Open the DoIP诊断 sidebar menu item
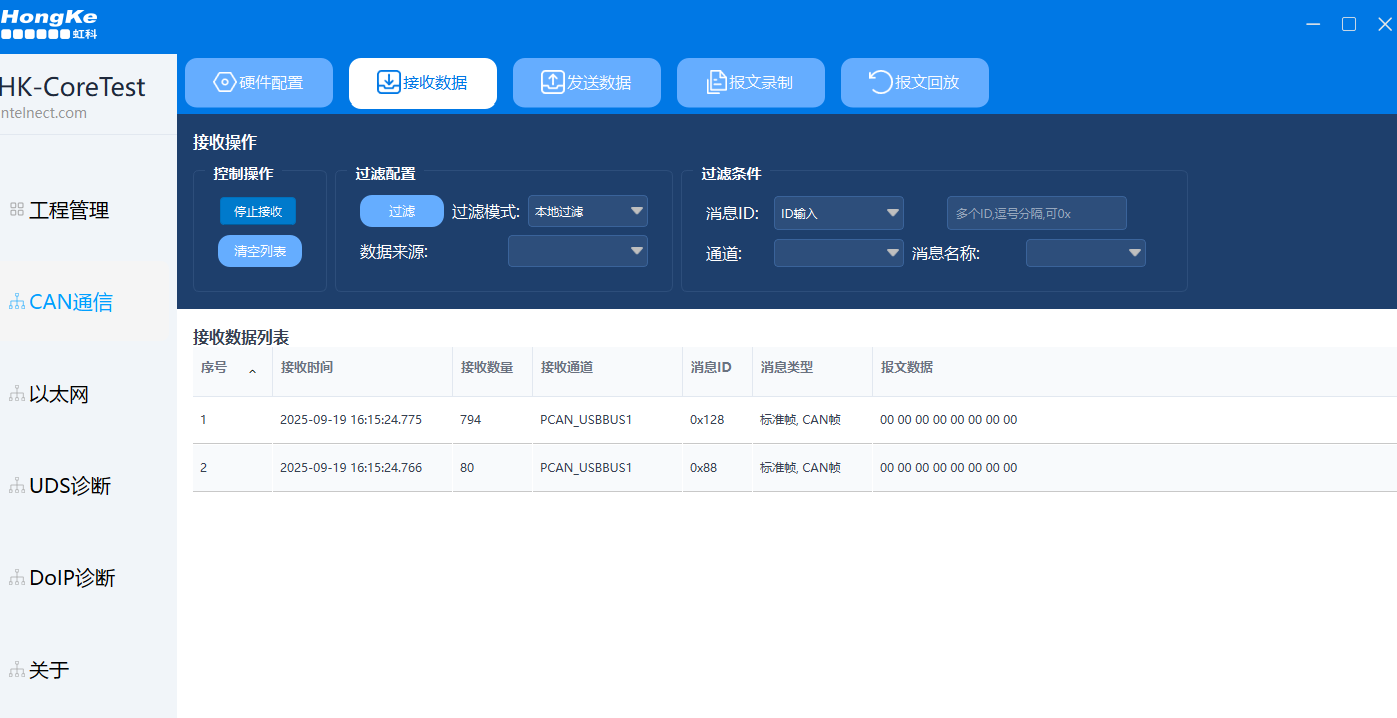This screenshot has height=718, width=1397. click(72, 578)
